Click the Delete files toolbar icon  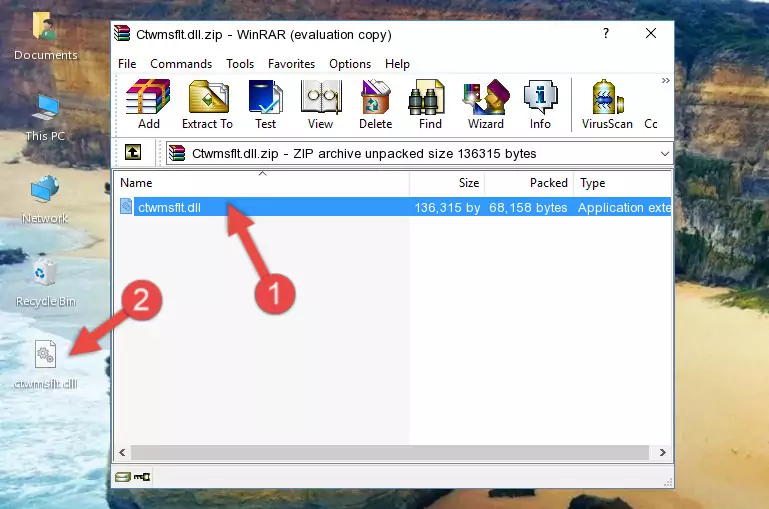pyautogui.click(x=376, y=104)
